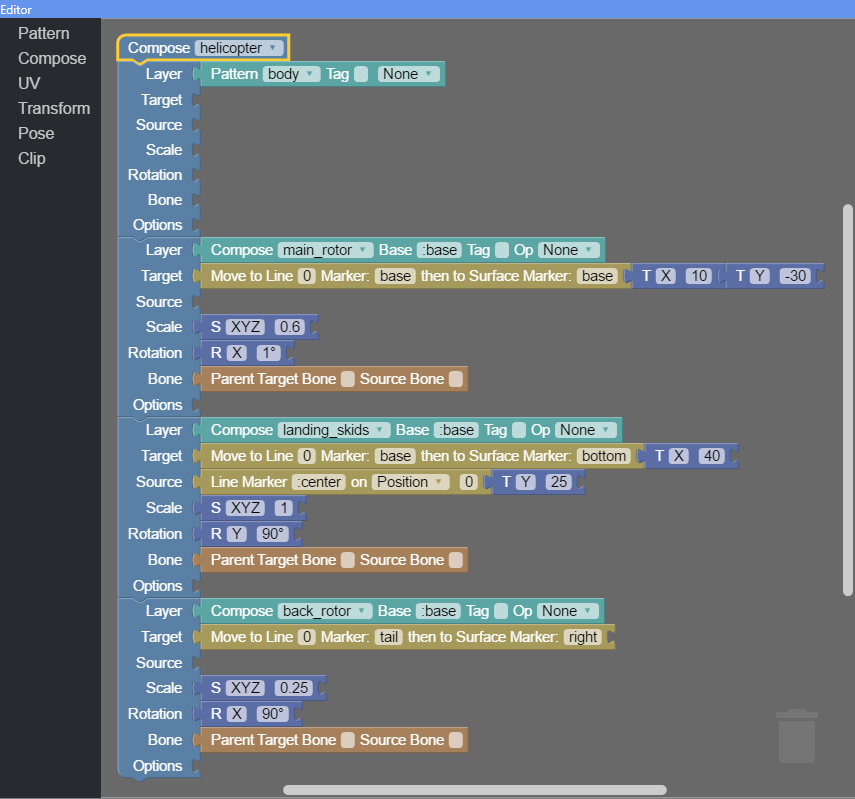Screen dimensions: 855x799
Task: Open the Compose toolbox category
Action: tap(52, 58)
